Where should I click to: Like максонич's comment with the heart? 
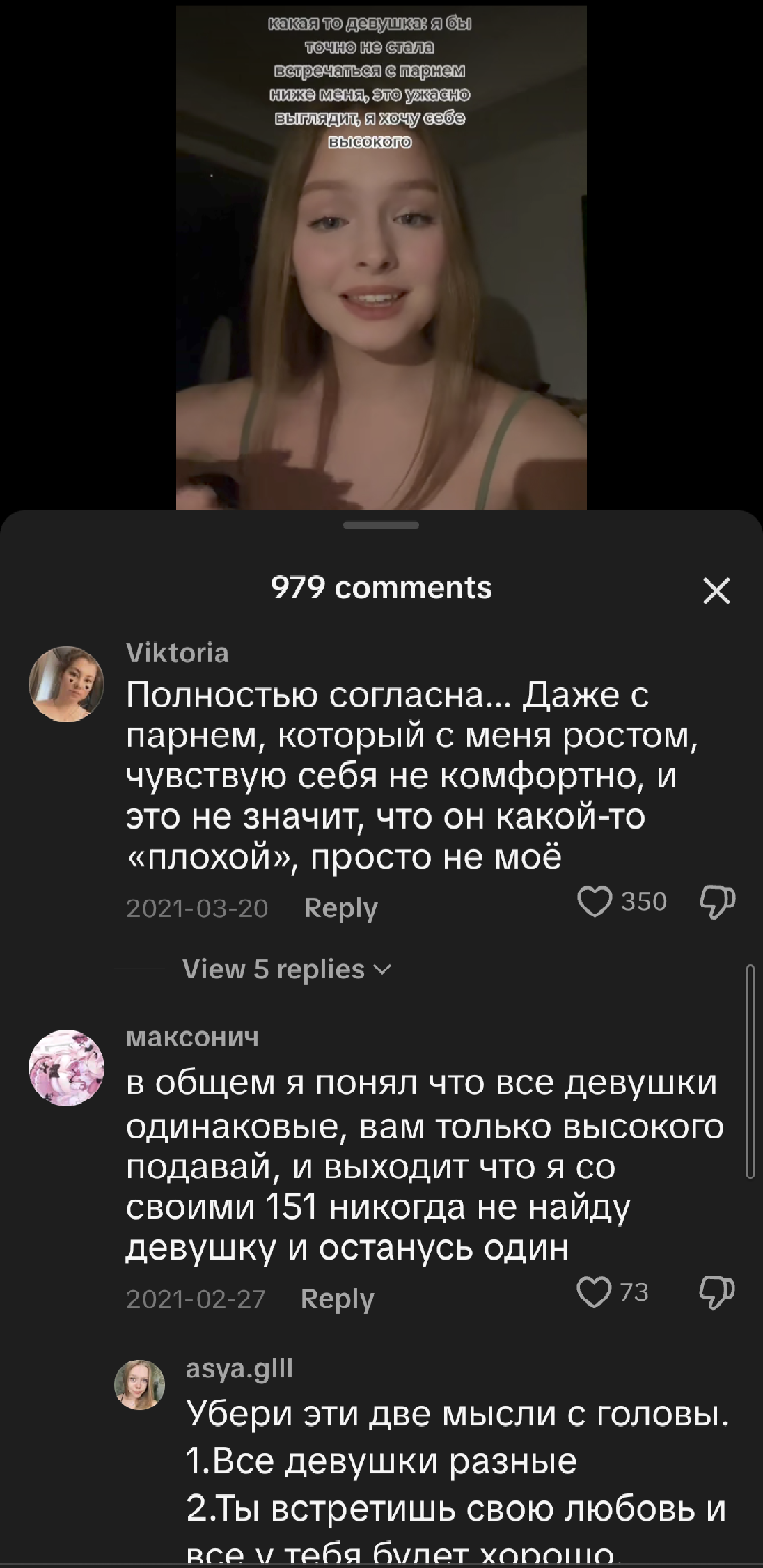595,1292
